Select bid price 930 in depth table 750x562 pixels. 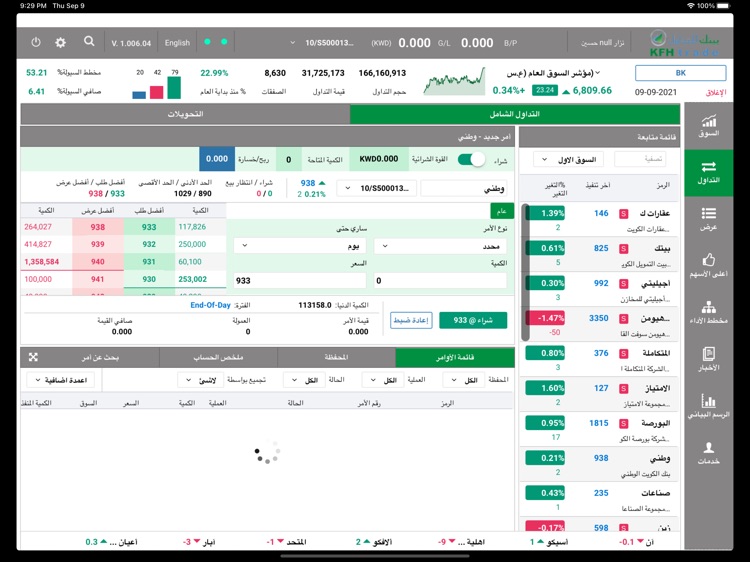point(149,279)
